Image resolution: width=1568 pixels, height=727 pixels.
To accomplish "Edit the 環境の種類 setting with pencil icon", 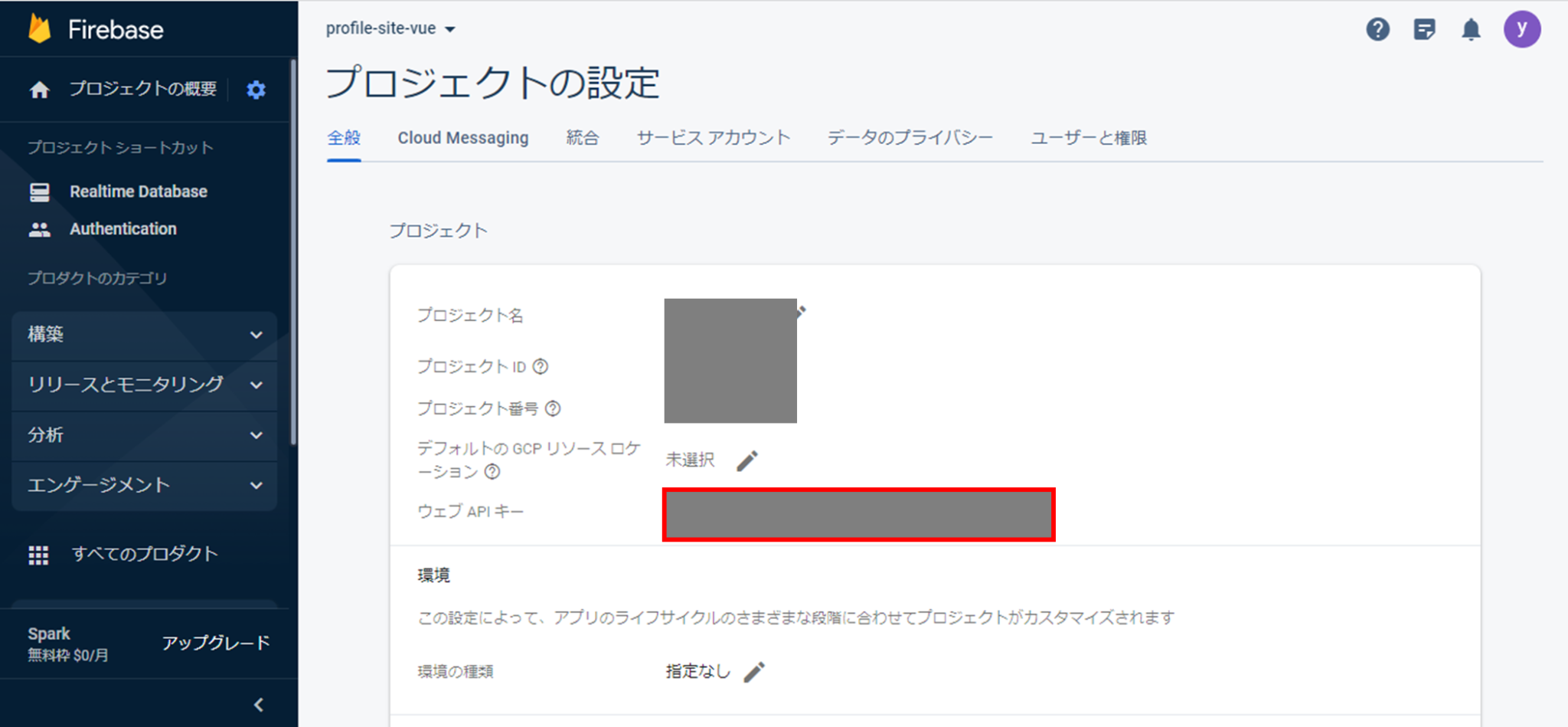I will click(x=756, y=671).
